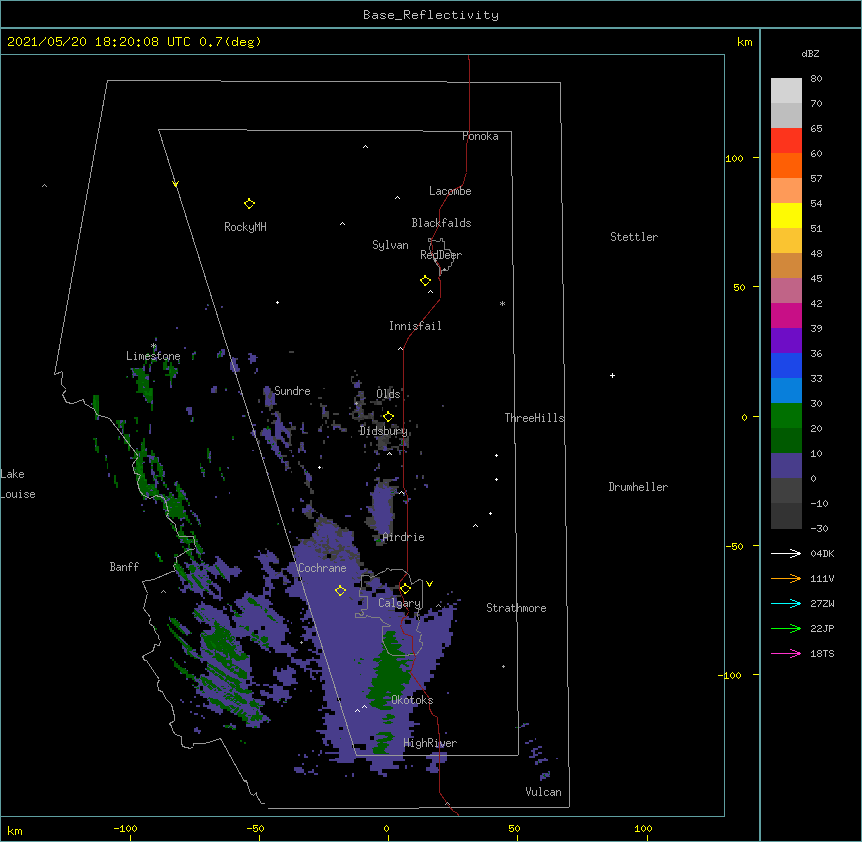
Task: Click the red 65 dBZ color swatch
Action: [786, 140]
